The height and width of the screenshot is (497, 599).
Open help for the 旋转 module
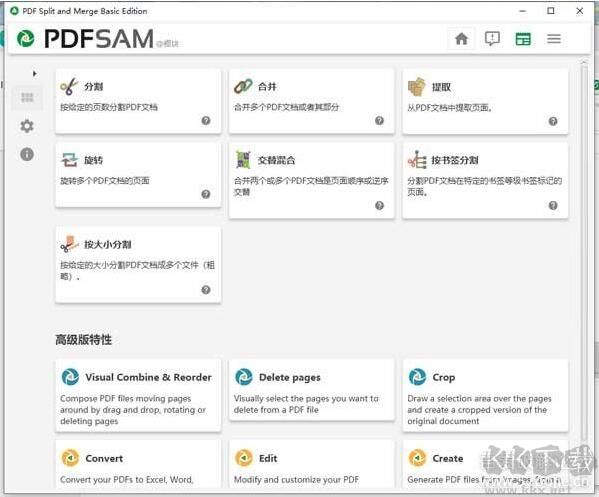[206, 194]
